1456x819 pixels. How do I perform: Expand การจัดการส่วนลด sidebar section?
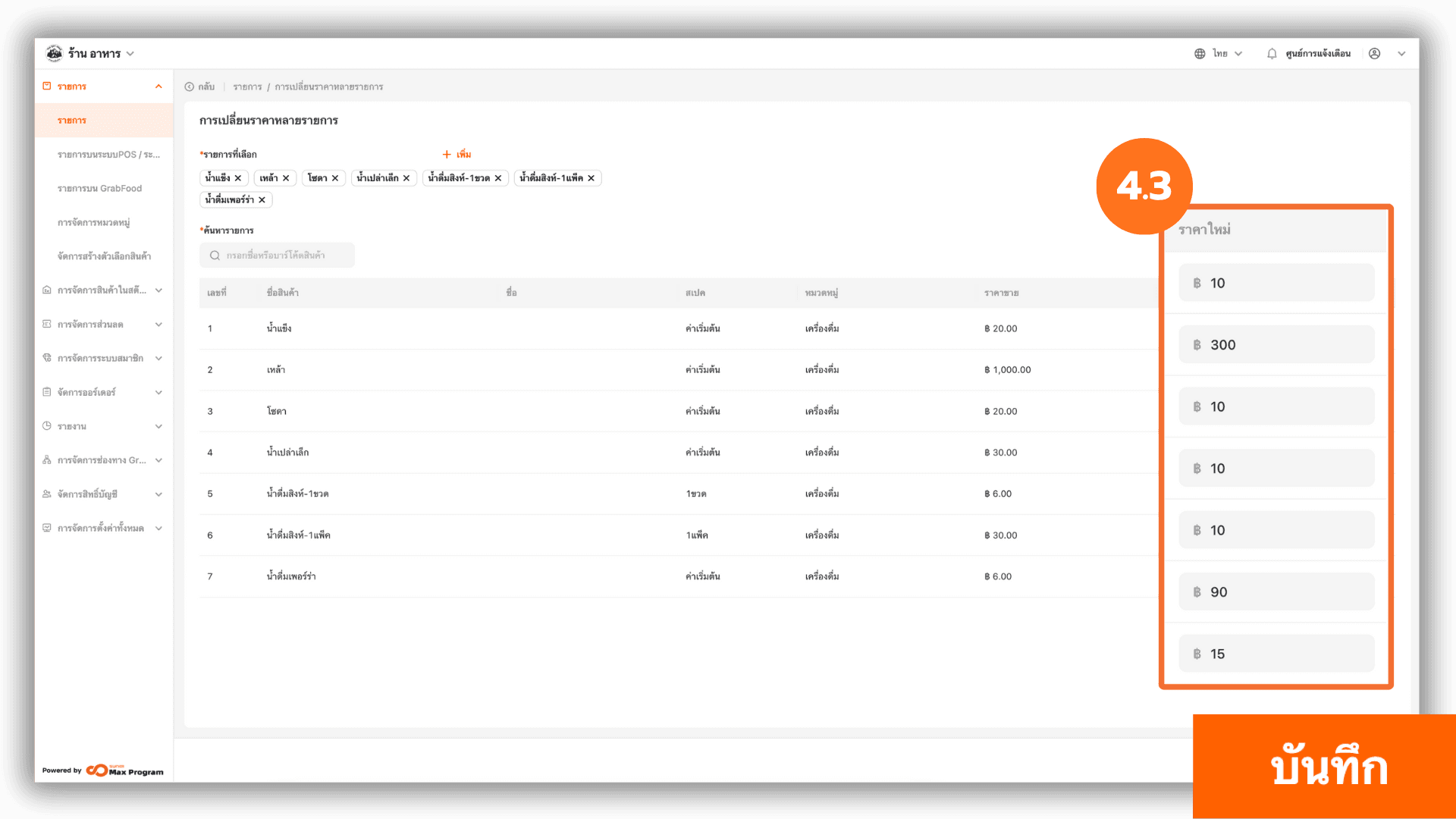pyautogui.click(x=158, y=325)
